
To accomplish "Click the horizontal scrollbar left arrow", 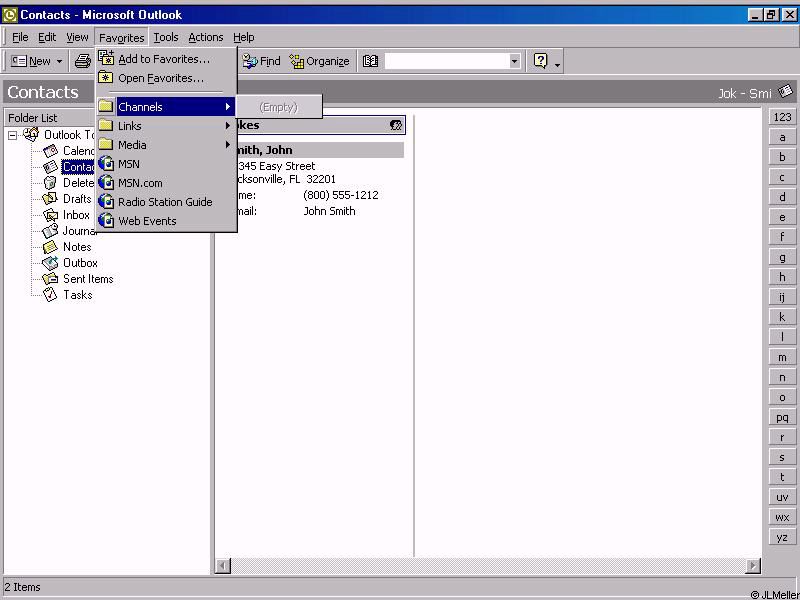I will pyautogui.click(x=223, y=566).
